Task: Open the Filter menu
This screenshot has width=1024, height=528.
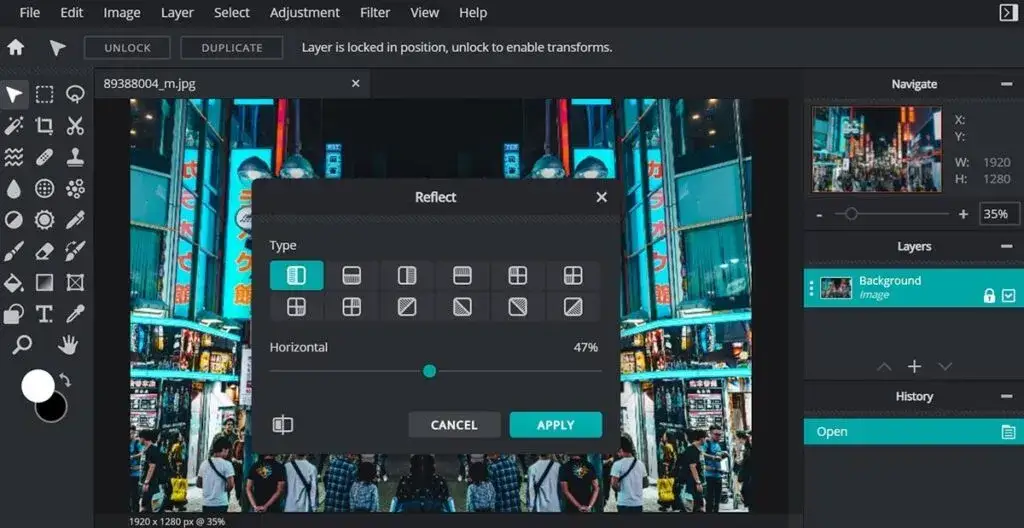Action: click(375, 13)
